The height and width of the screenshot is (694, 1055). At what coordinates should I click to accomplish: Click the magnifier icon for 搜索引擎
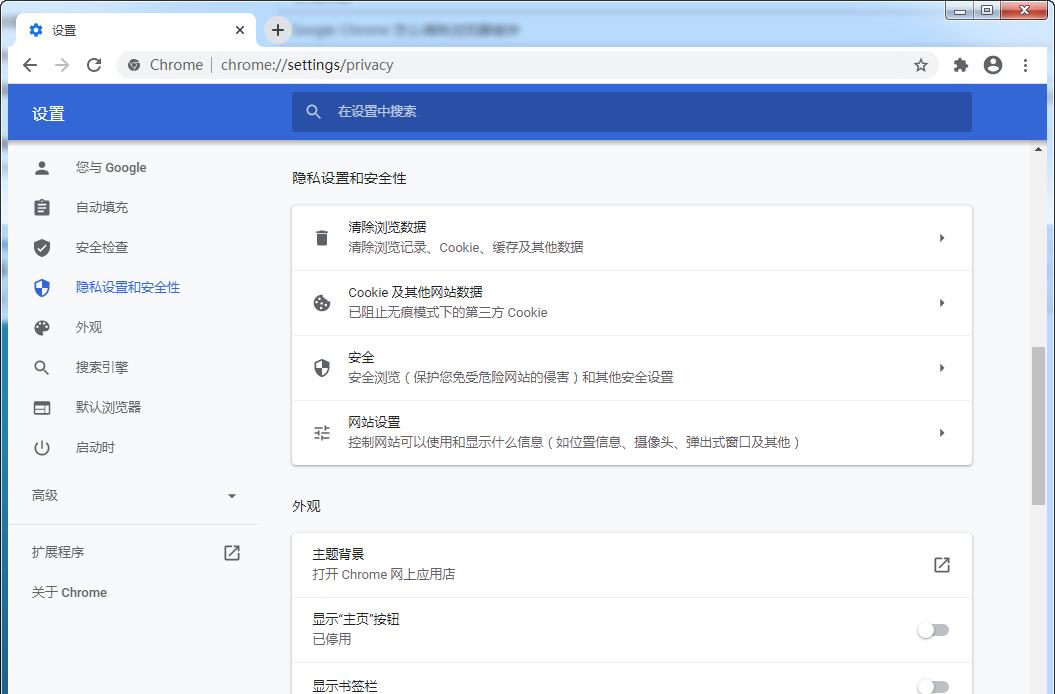(x=42, y=368)
